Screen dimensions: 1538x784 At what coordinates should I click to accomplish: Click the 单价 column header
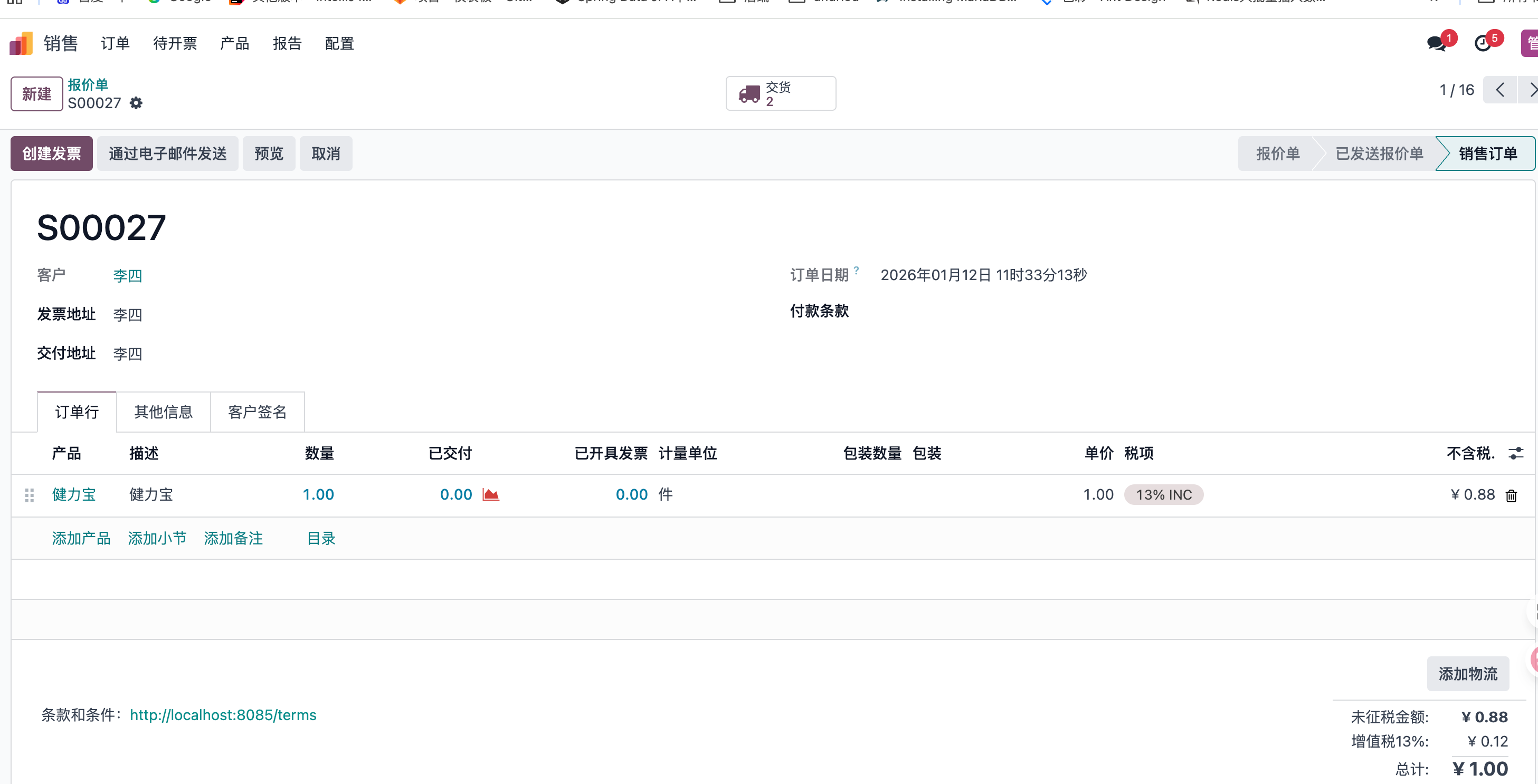1099,453
